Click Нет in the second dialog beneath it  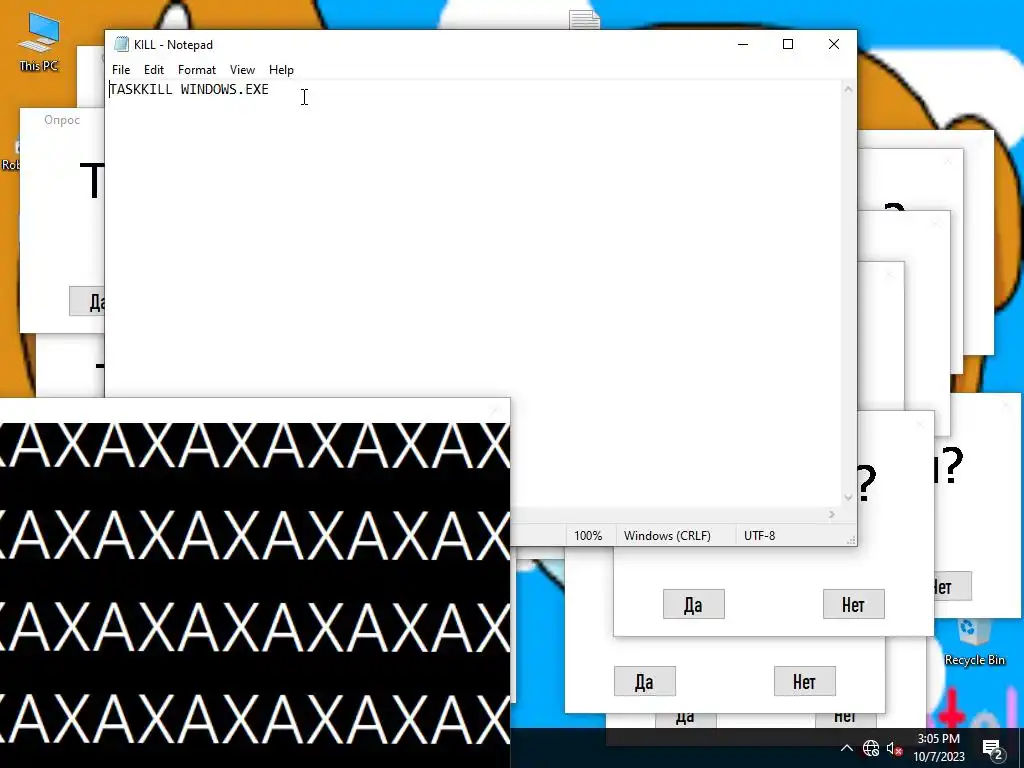click(805, 681)
